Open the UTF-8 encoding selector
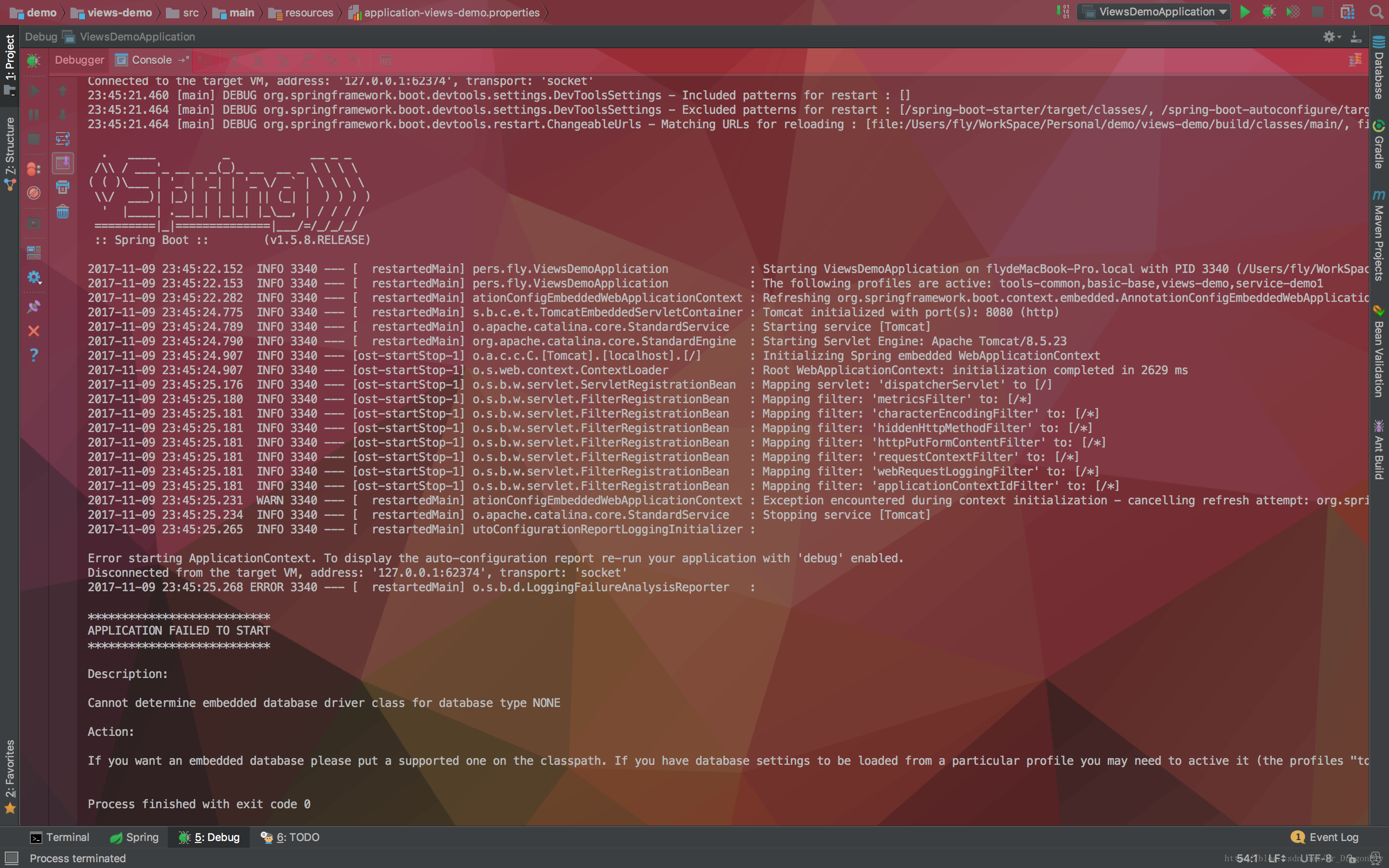Image resolution: width=1389 pixels, height=868 pixels. point(1316,858)
